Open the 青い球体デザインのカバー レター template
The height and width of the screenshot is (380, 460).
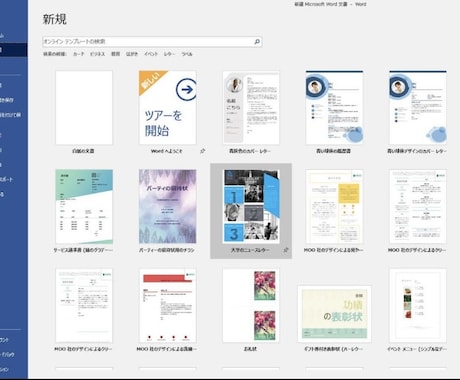(x=418, y=107)
